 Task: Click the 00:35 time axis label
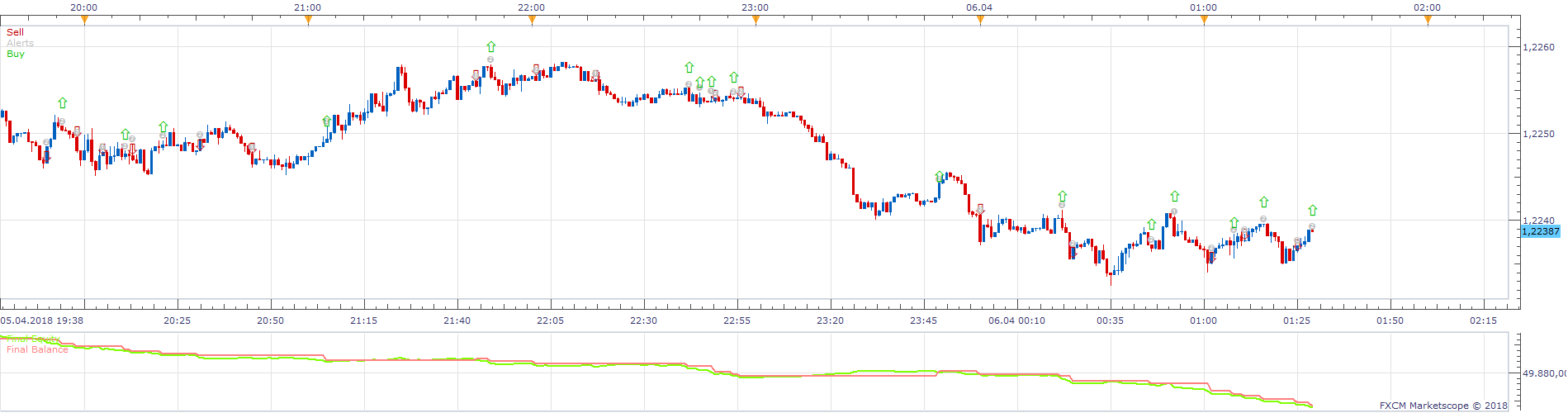pos(1110,320)
